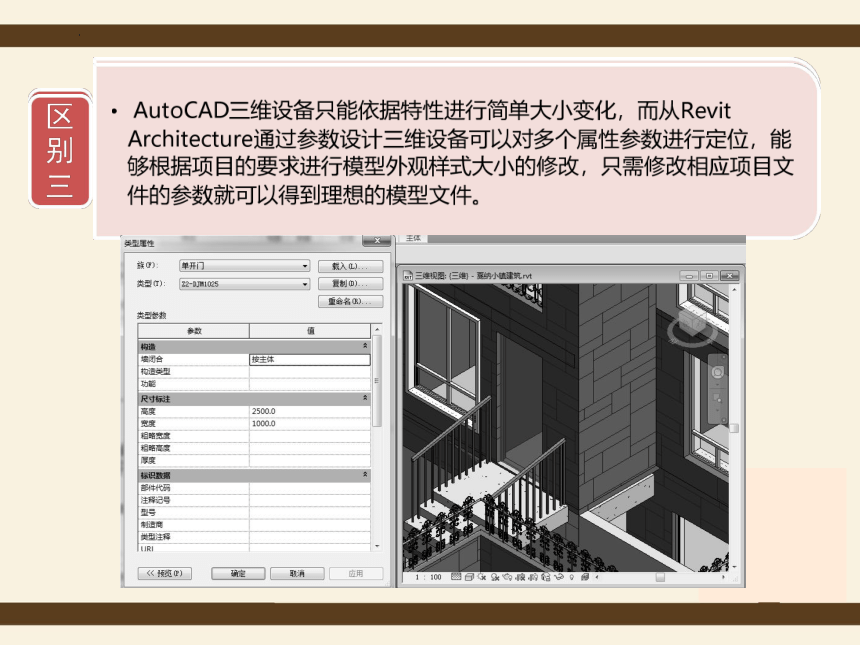The width and height of the screenshot is (860, 645).
Task: Close the 类型属性 dialog
Action: [x=377, y=241]
